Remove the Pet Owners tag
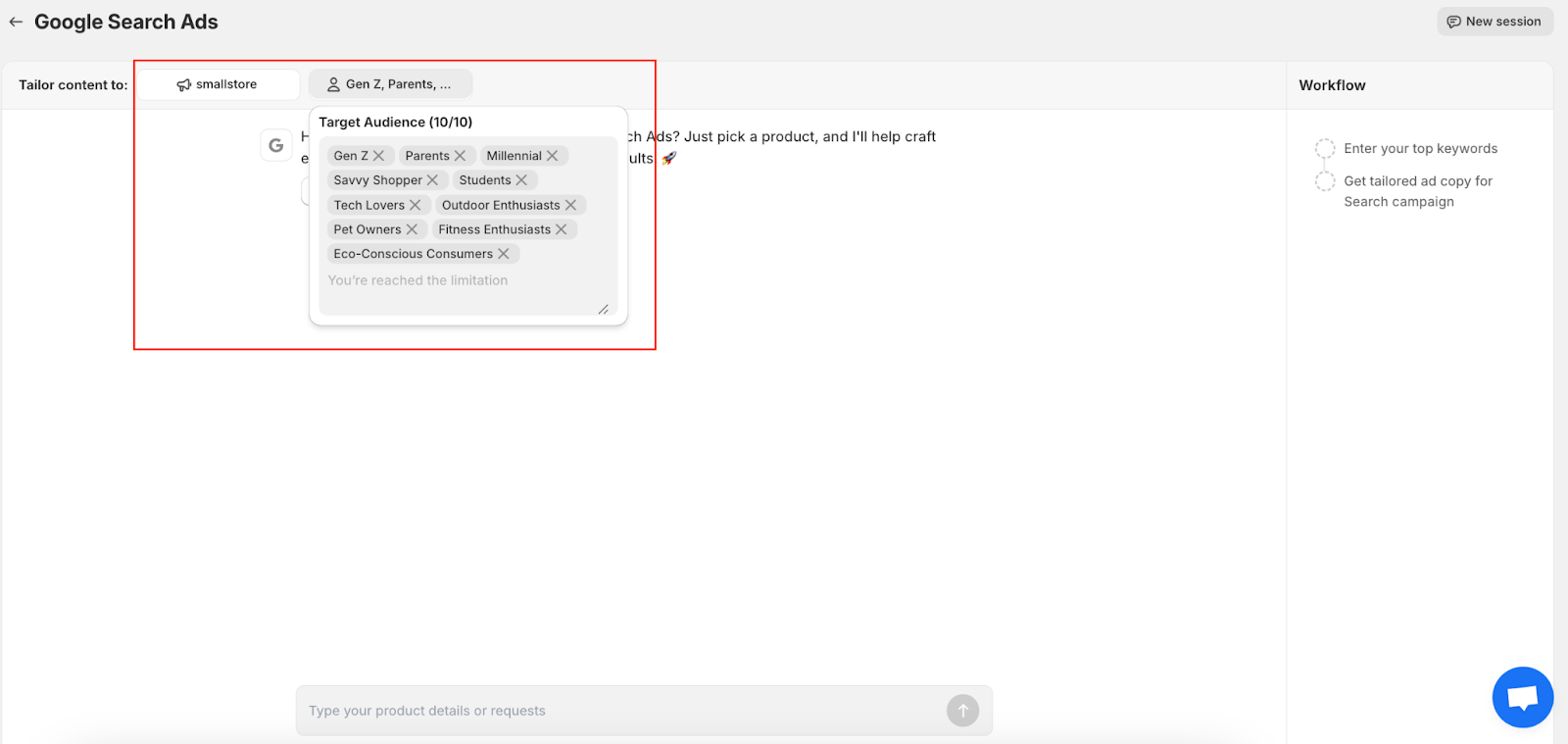 (412, 229)
